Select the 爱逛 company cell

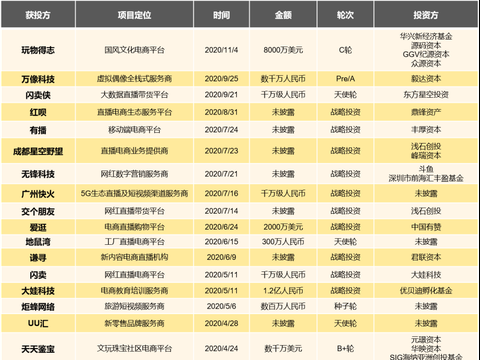38,227
